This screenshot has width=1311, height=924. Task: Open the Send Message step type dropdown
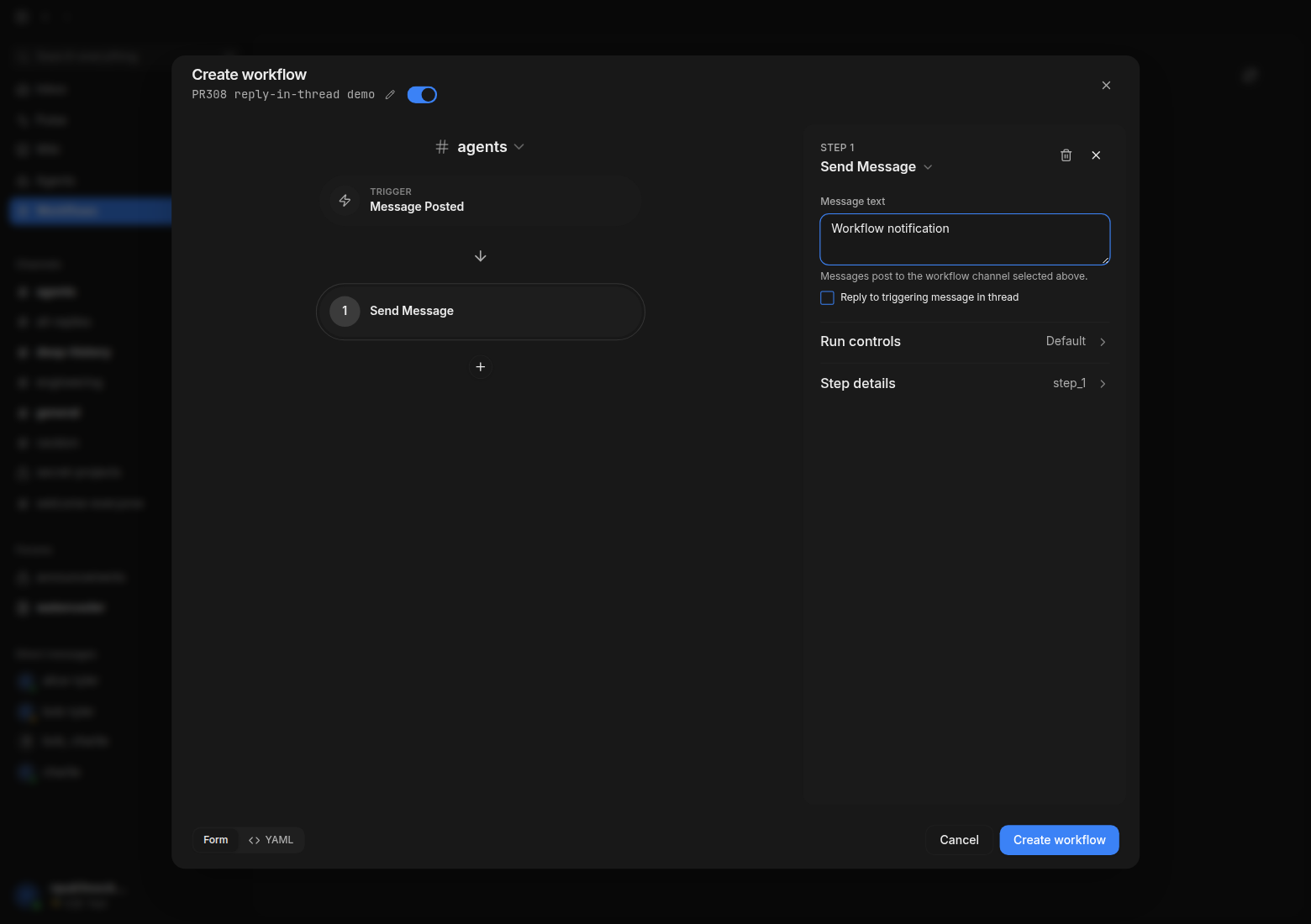tap(877, 167)
